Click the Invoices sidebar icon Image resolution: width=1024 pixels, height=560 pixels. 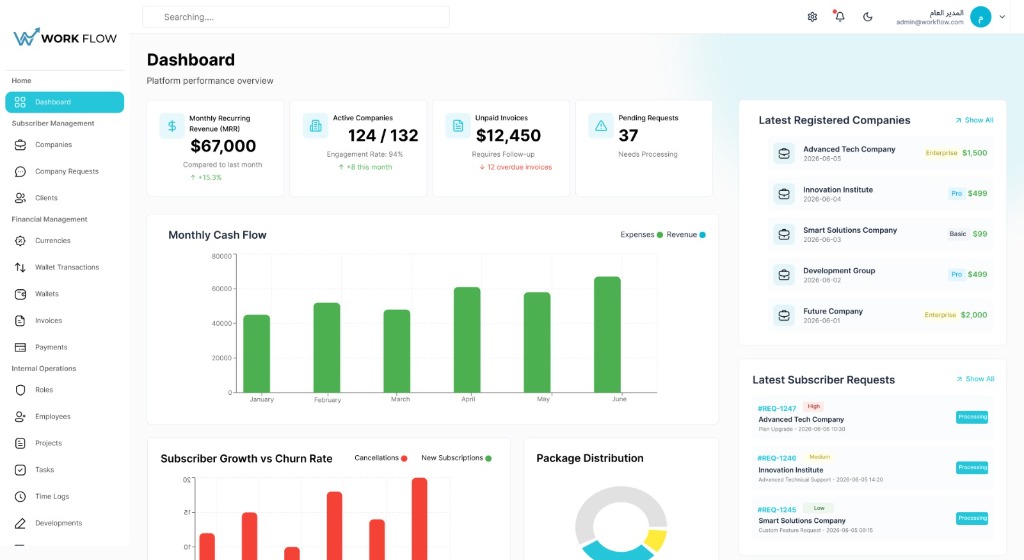[x=20, y=320]
